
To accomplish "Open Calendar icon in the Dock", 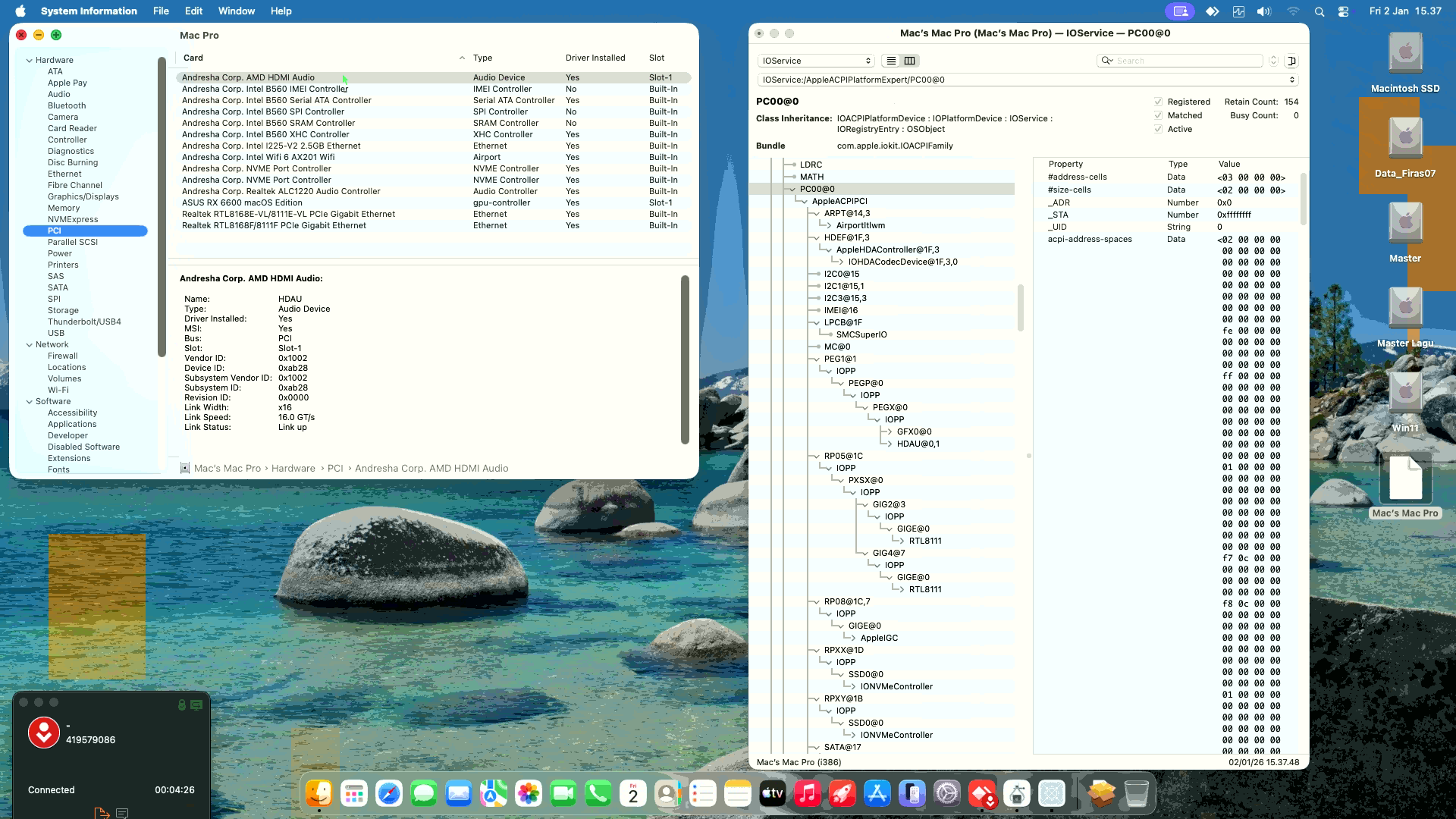I will 633,794.
